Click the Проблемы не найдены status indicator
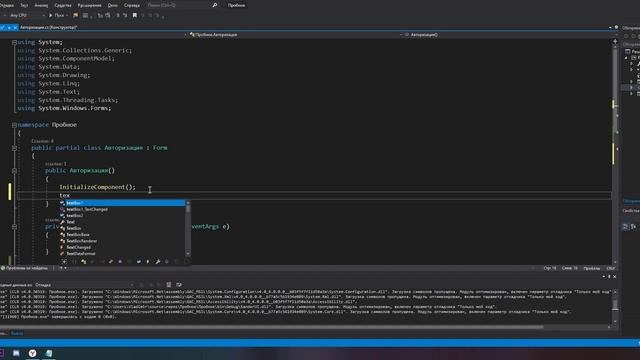This screenshot has height=360, width=640. click(x=24, y=268)
